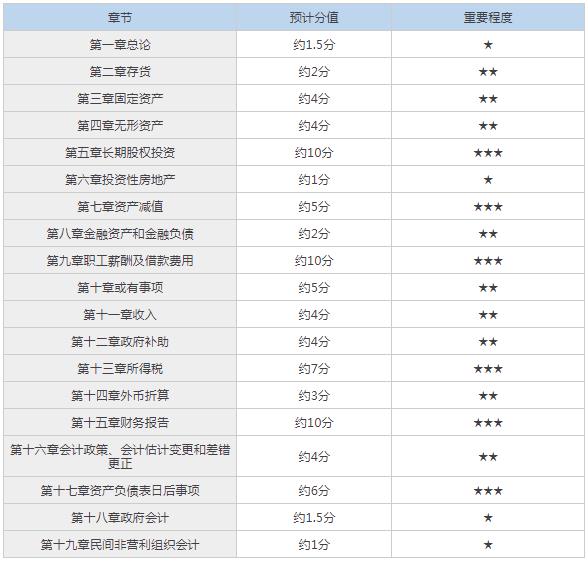Click 约10分 in the 第五章长期股权投资 row
The image size is (588, 561).
[314, 153]
